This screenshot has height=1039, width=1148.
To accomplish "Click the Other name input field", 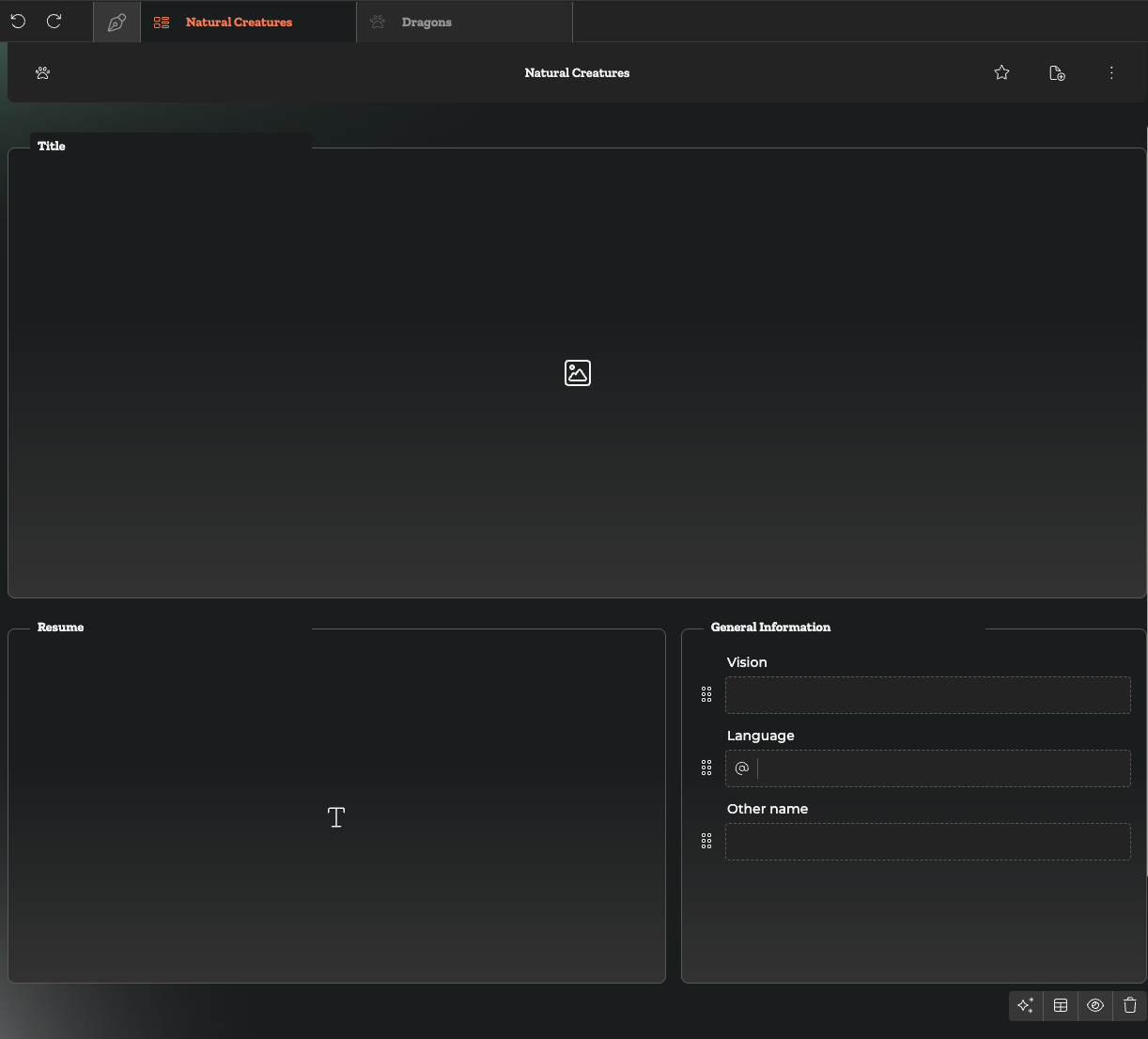I will pos(927,842).
